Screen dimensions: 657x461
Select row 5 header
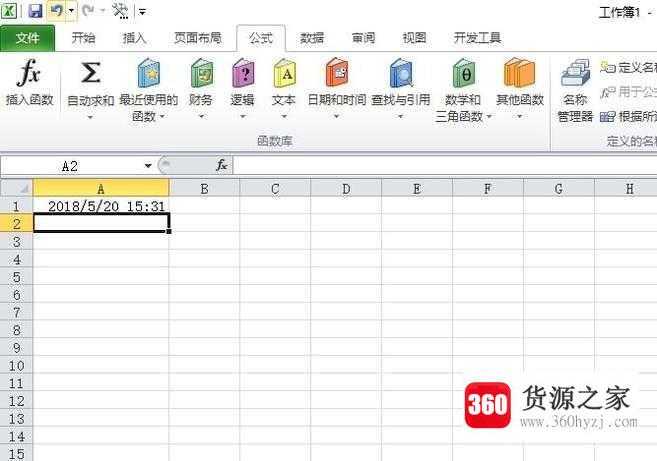[x=16, y=277]
